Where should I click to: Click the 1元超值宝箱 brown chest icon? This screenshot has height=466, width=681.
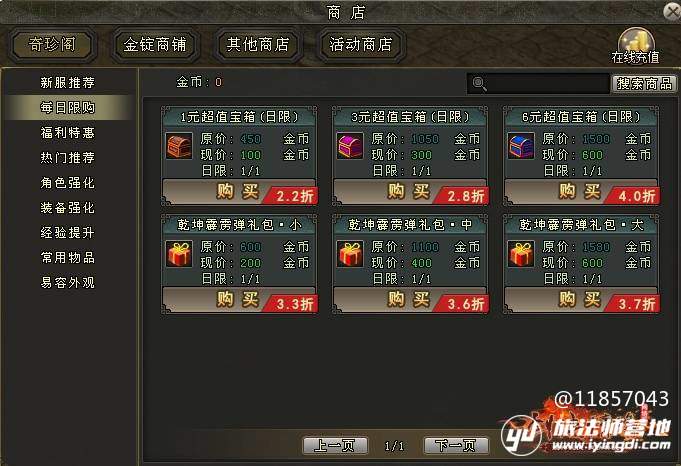pyautogui.click(x=179, y=146)
